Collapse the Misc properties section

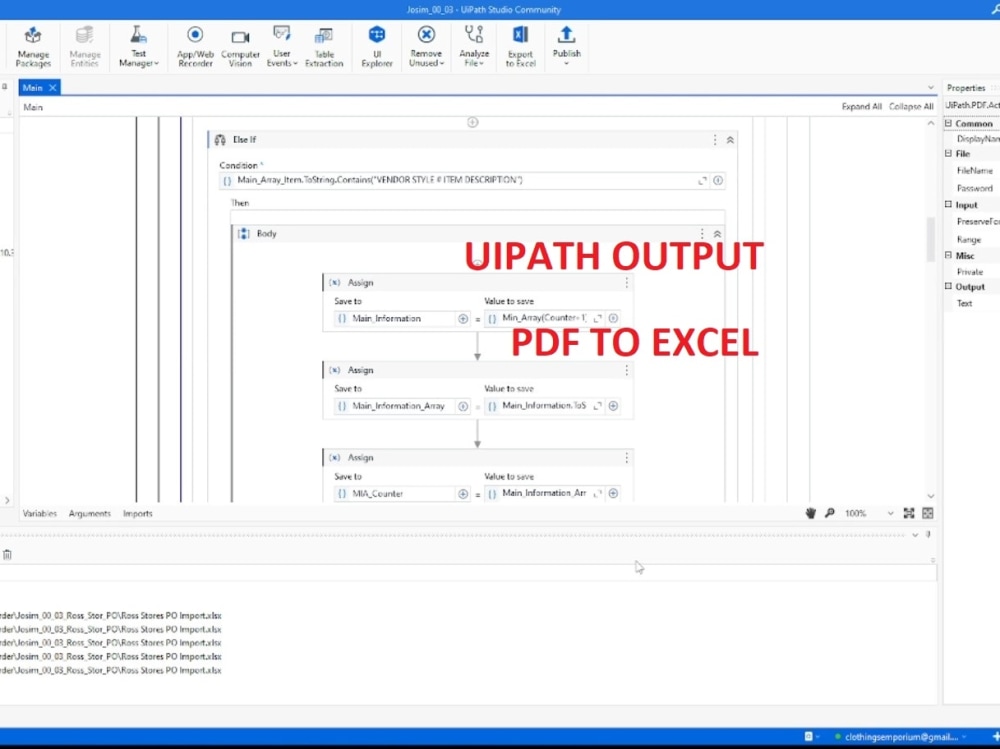(948, 255)
